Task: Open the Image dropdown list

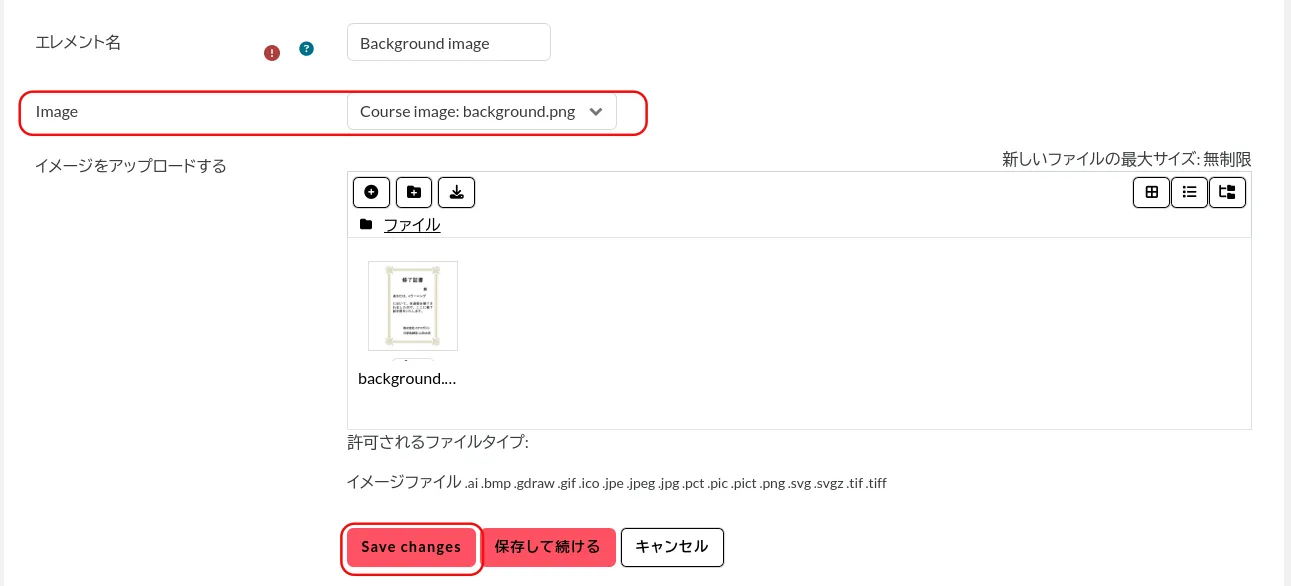Action: (x=468, y=112)
